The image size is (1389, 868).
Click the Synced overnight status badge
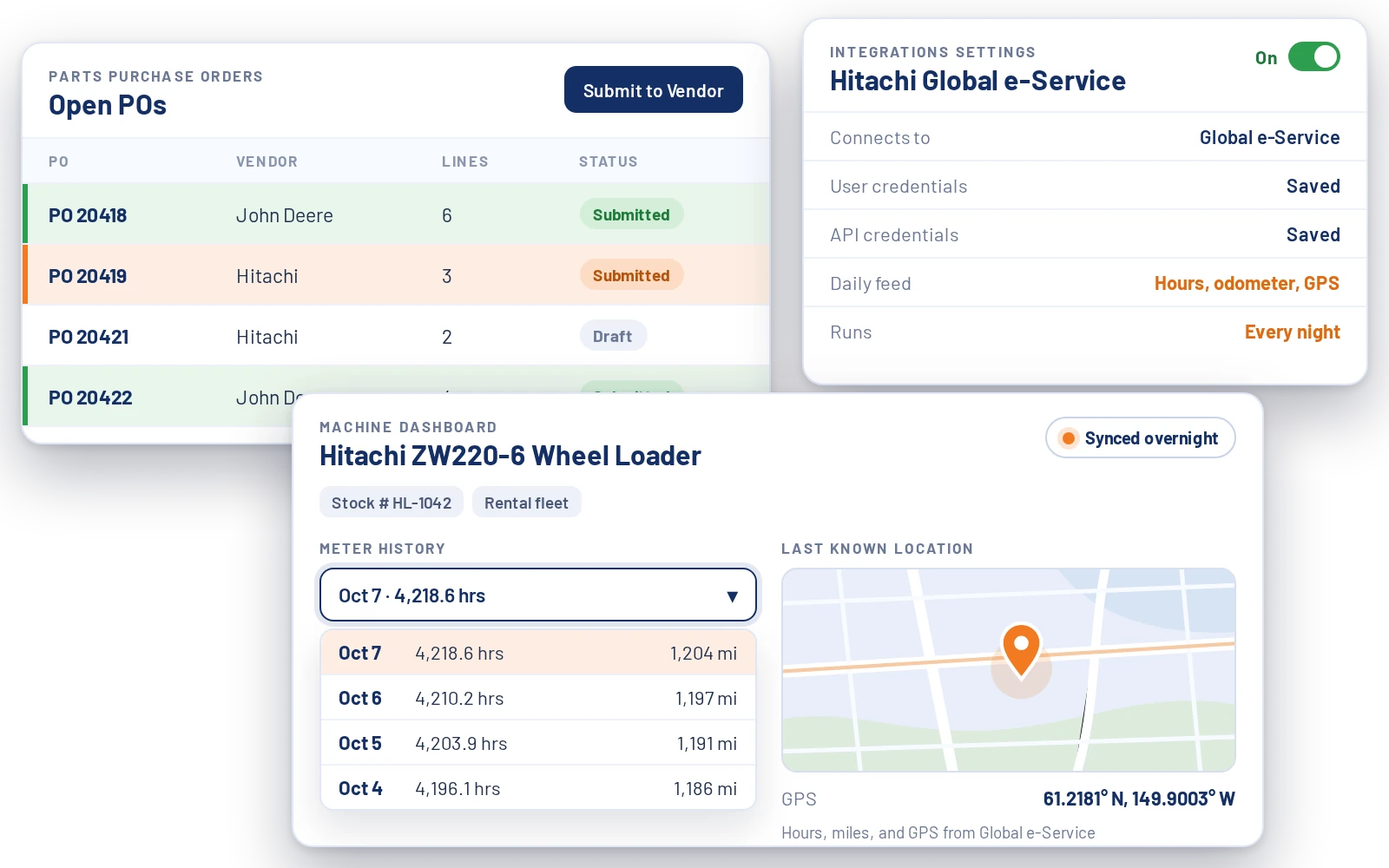pyautogui.click(x=1140, y=438)
